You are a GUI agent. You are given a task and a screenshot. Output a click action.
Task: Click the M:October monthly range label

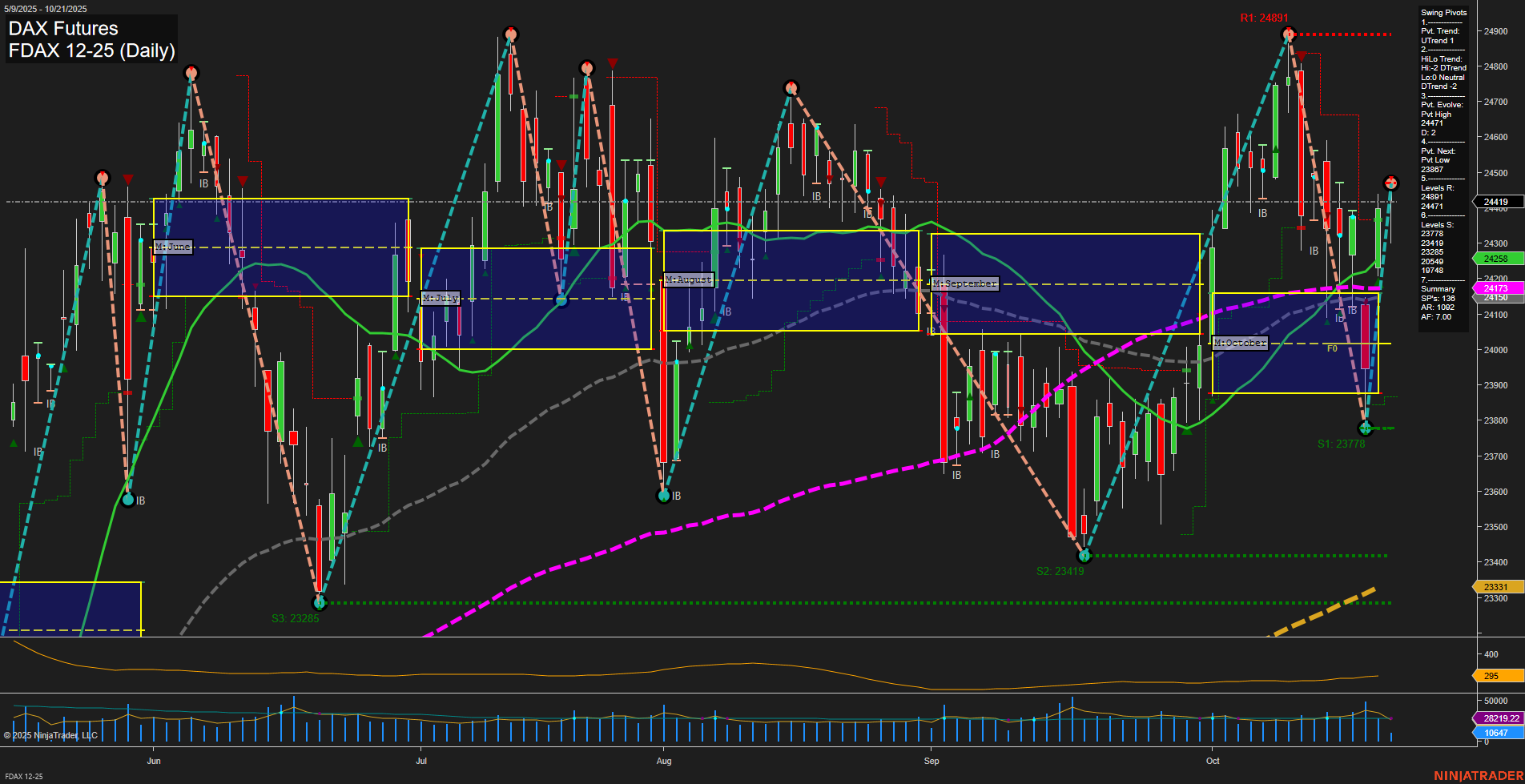[1240, 343]
